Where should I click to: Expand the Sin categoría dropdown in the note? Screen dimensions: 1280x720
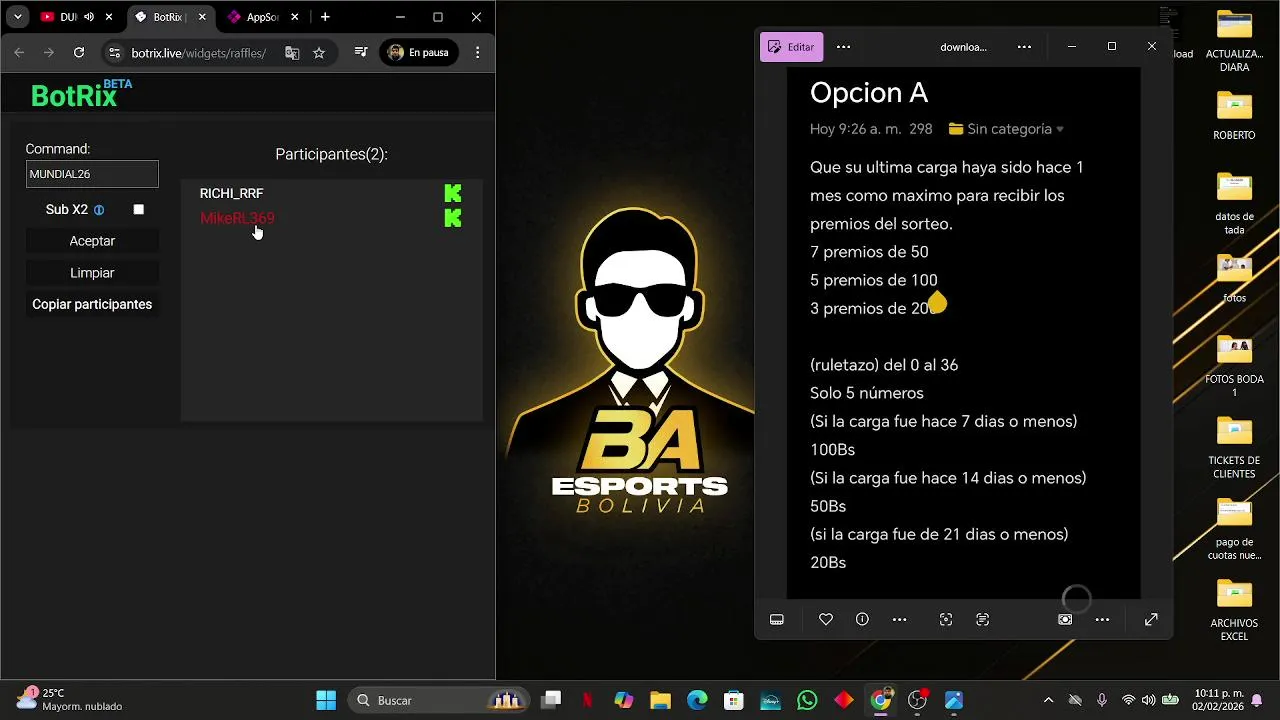(x=1060, y=129)
